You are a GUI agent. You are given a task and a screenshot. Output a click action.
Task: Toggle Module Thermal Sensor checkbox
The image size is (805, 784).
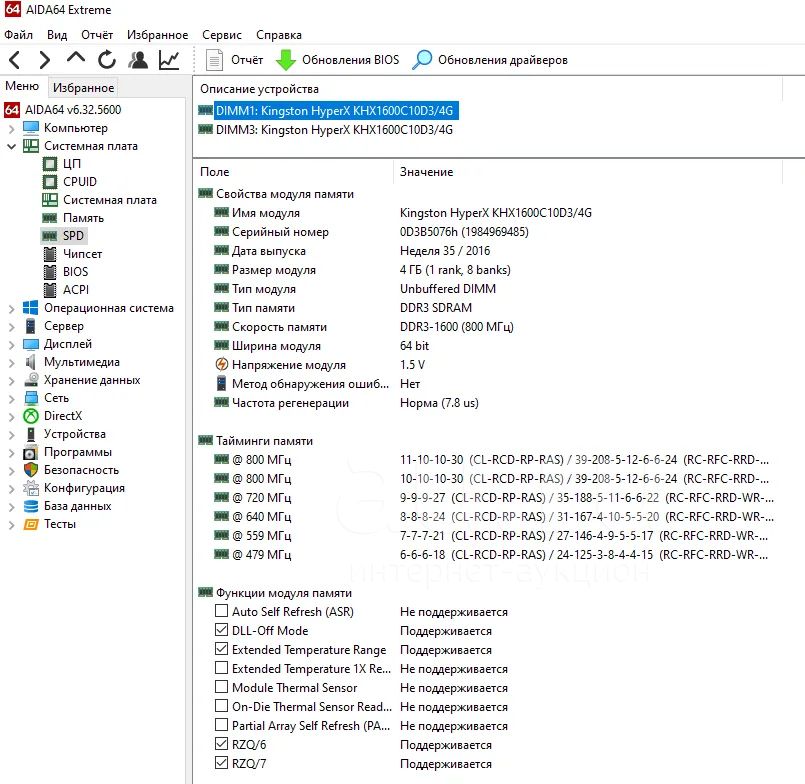pos(221,687)
